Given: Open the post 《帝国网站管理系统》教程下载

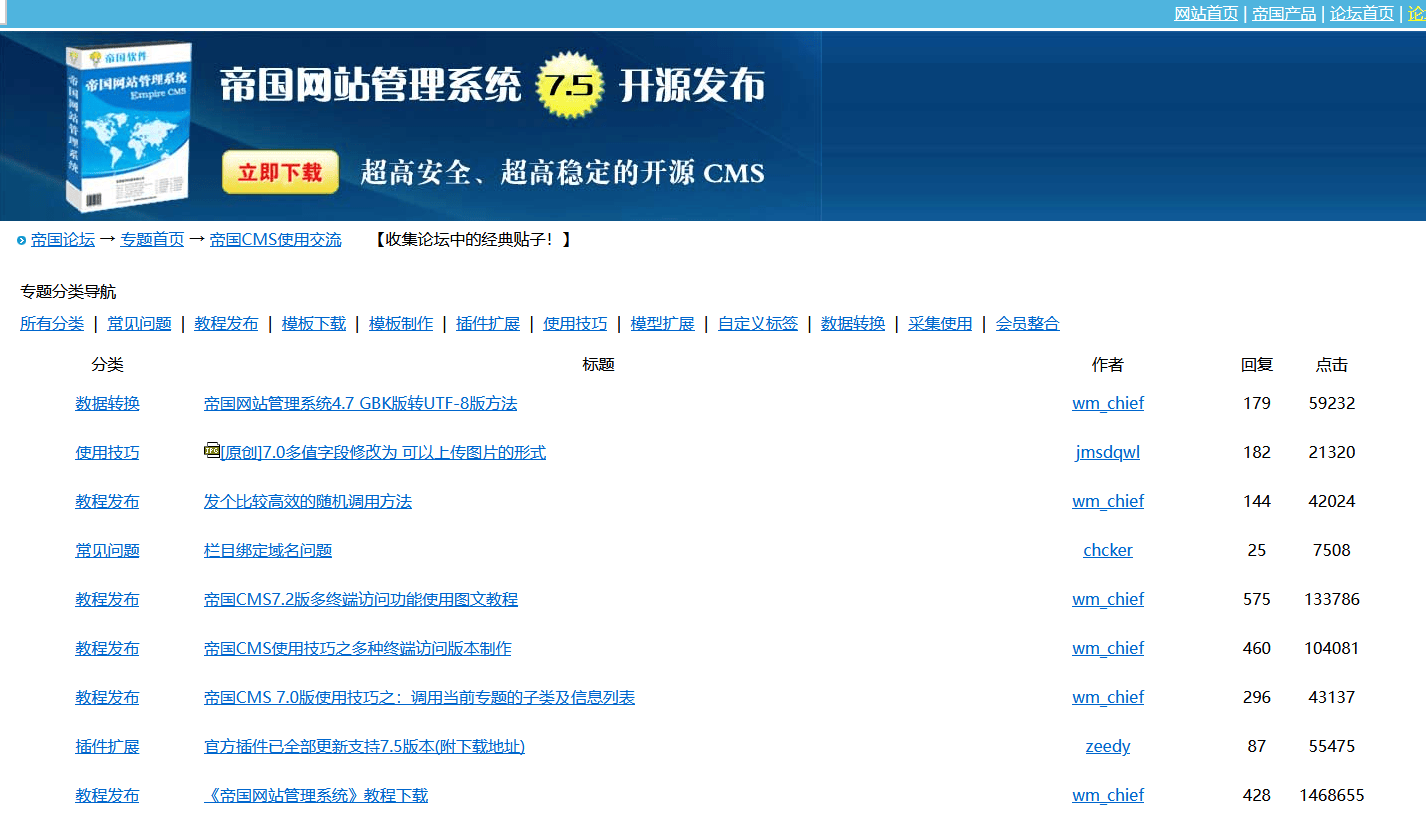Looking at the screenshot, I should click(x=316, y=796).
